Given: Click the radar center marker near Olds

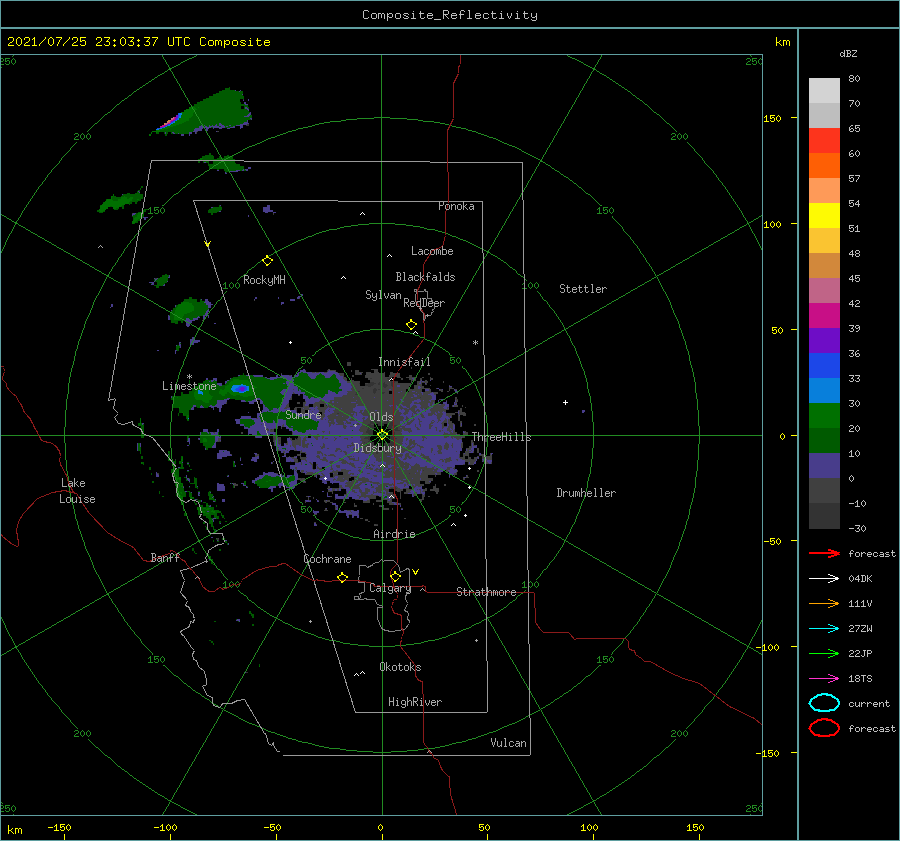Looking at the screenshot, I should point(382,435).
